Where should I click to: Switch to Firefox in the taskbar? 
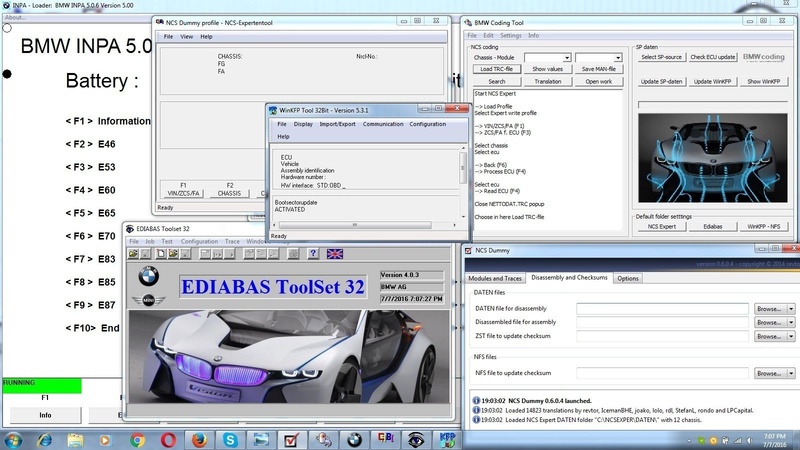click(x=199, y=440)
